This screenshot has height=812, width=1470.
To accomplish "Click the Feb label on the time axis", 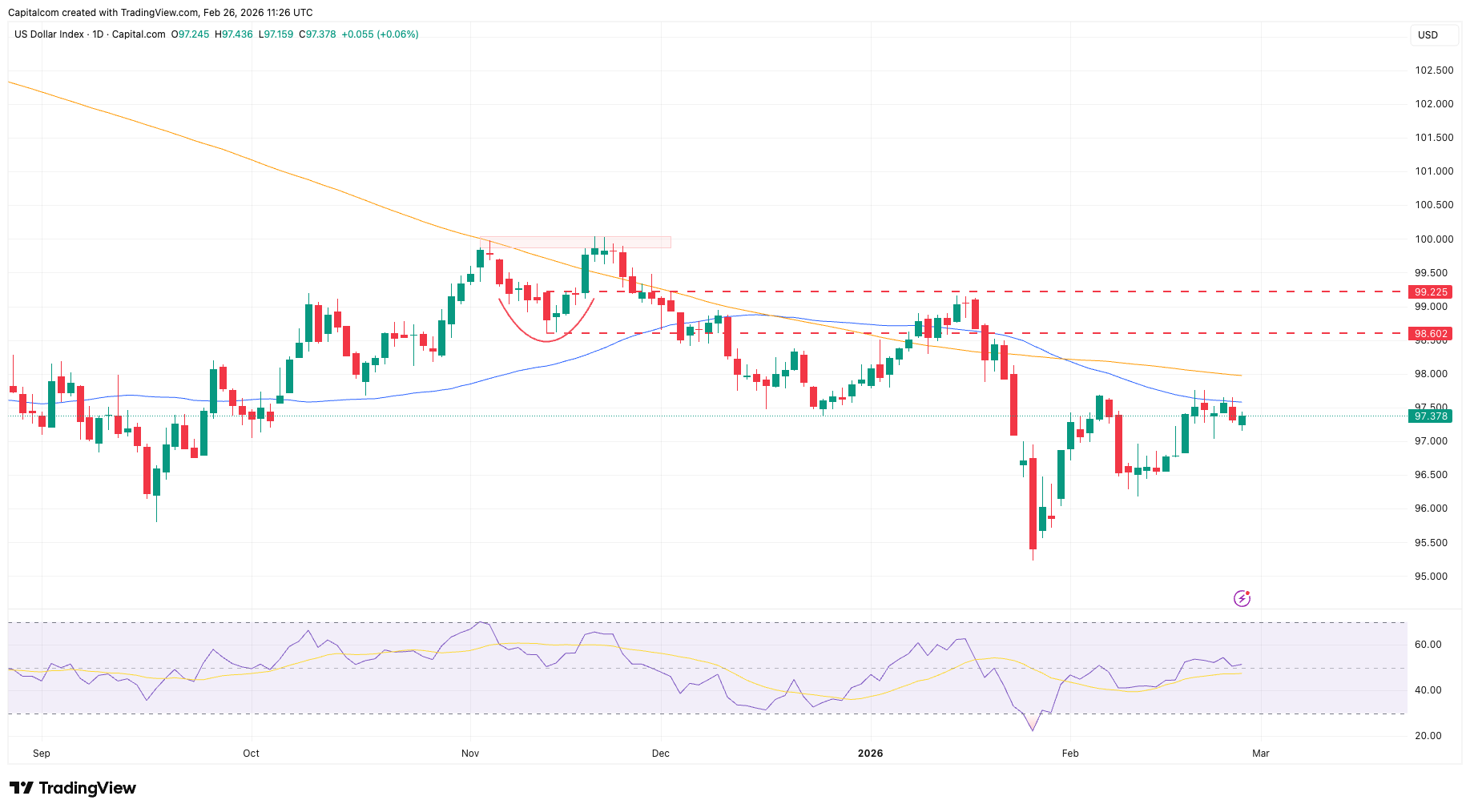I will (x=1070, y=754).
